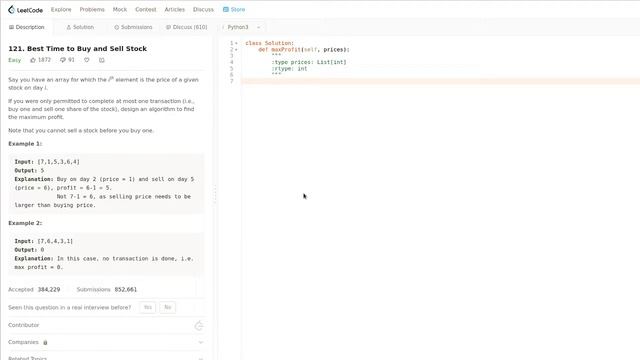Click the panel divider drag handle
The height and width of the screenshot is (360, 640).
215,194
